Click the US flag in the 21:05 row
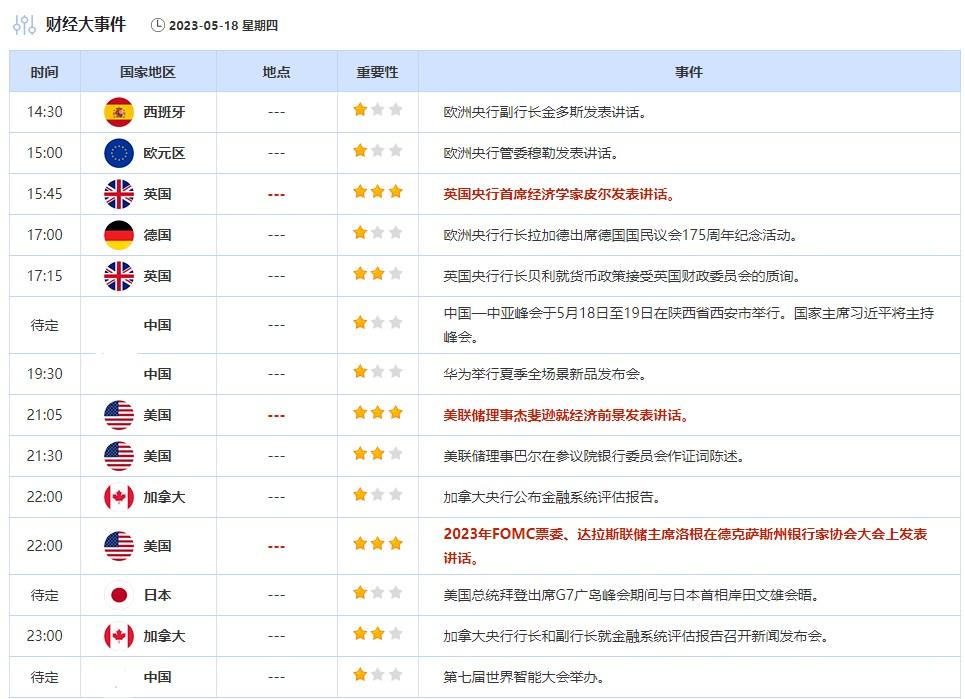The image size is (965, 699). pyautogui.click(x=119, y=415)
